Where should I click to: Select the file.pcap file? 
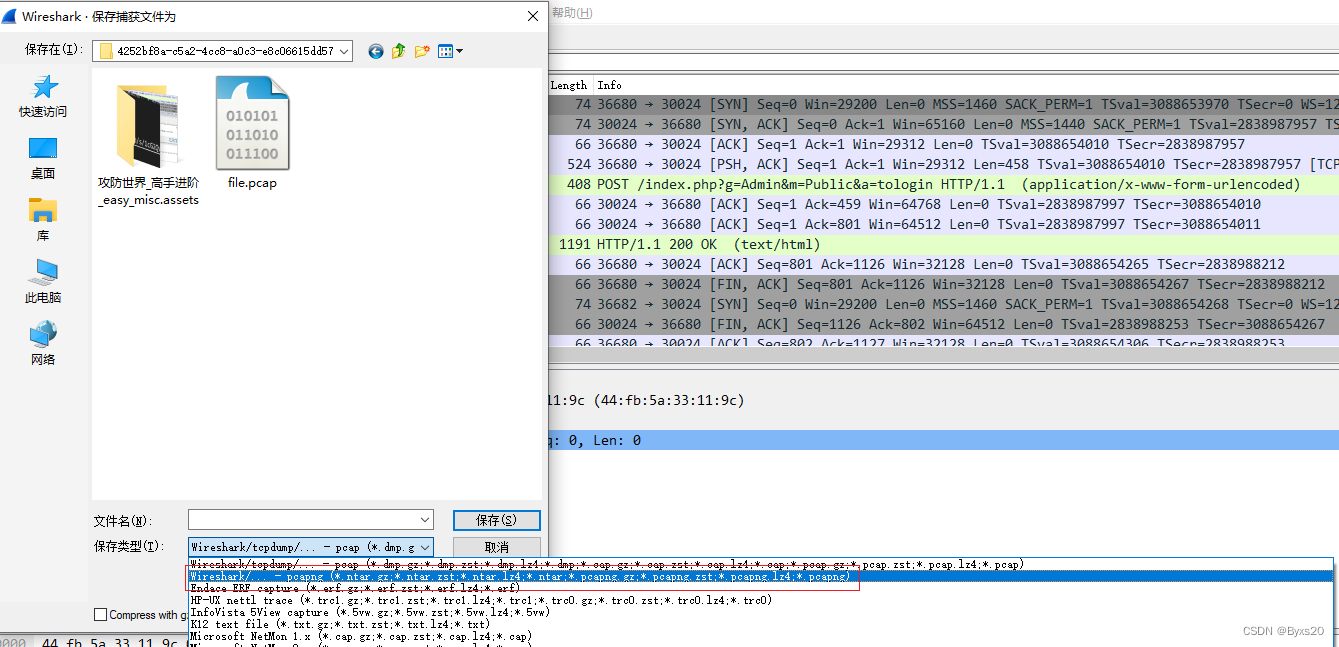252,133
